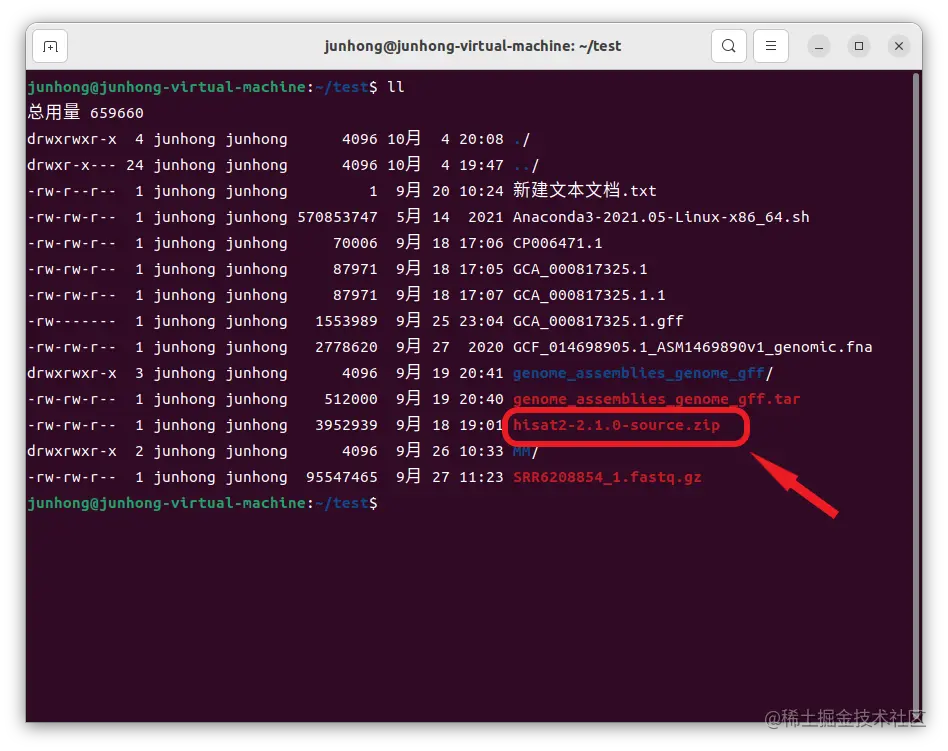Click the file size 2778620
Image resolution: width=948 pixels, height=751 pixels.
click(x=346, y=347)
